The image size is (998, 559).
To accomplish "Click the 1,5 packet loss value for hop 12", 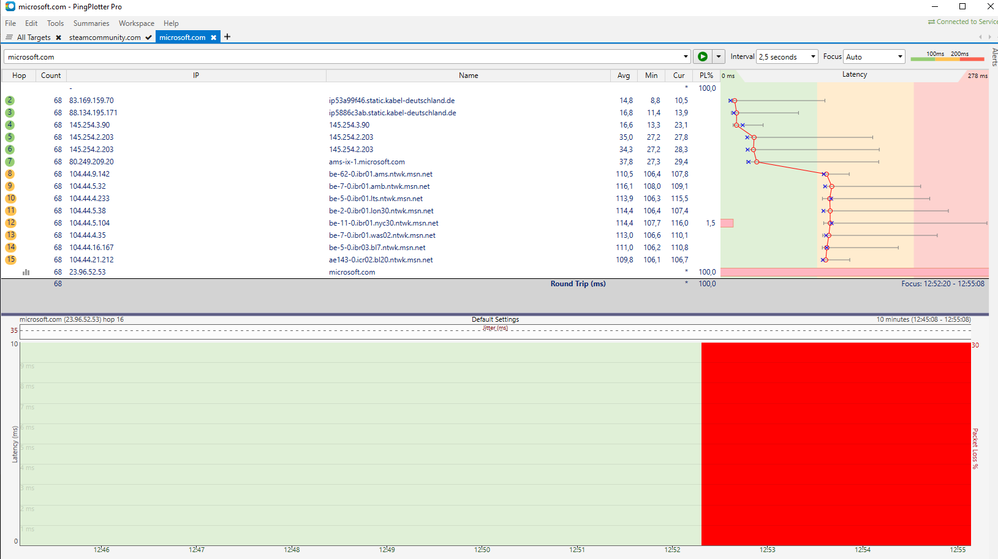I will [x=710, y=223].
